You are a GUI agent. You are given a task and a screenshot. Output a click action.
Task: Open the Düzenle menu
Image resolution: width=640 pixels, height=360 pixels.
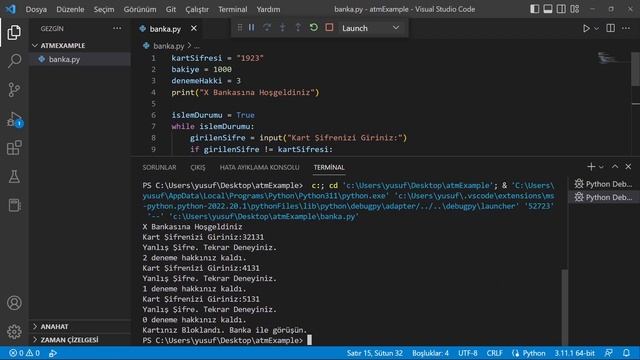(x=70, y=9)
